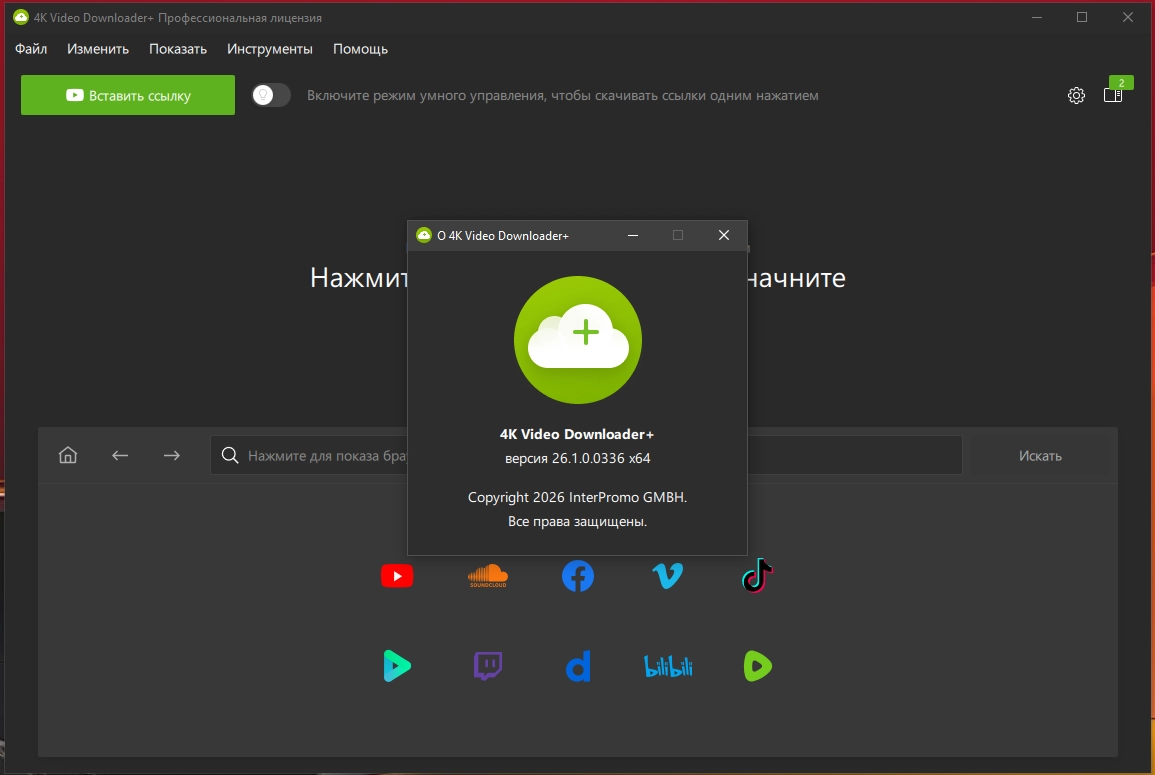Click the Все права защищены text
This screenshot has width=1155, height=775.
(578, 522)
